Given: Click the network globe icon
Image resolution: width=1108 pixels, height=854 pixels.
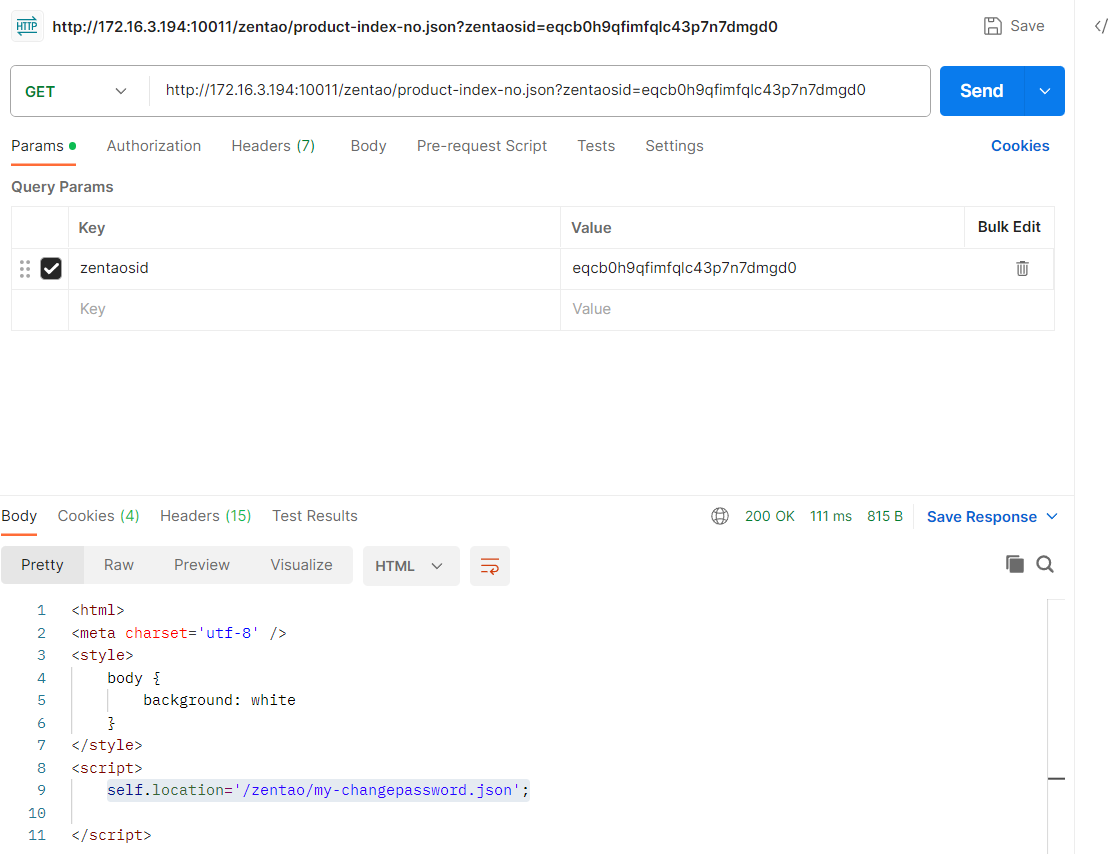Looking at the screenshot, I should pyautogui.click(x=719, y=516).
